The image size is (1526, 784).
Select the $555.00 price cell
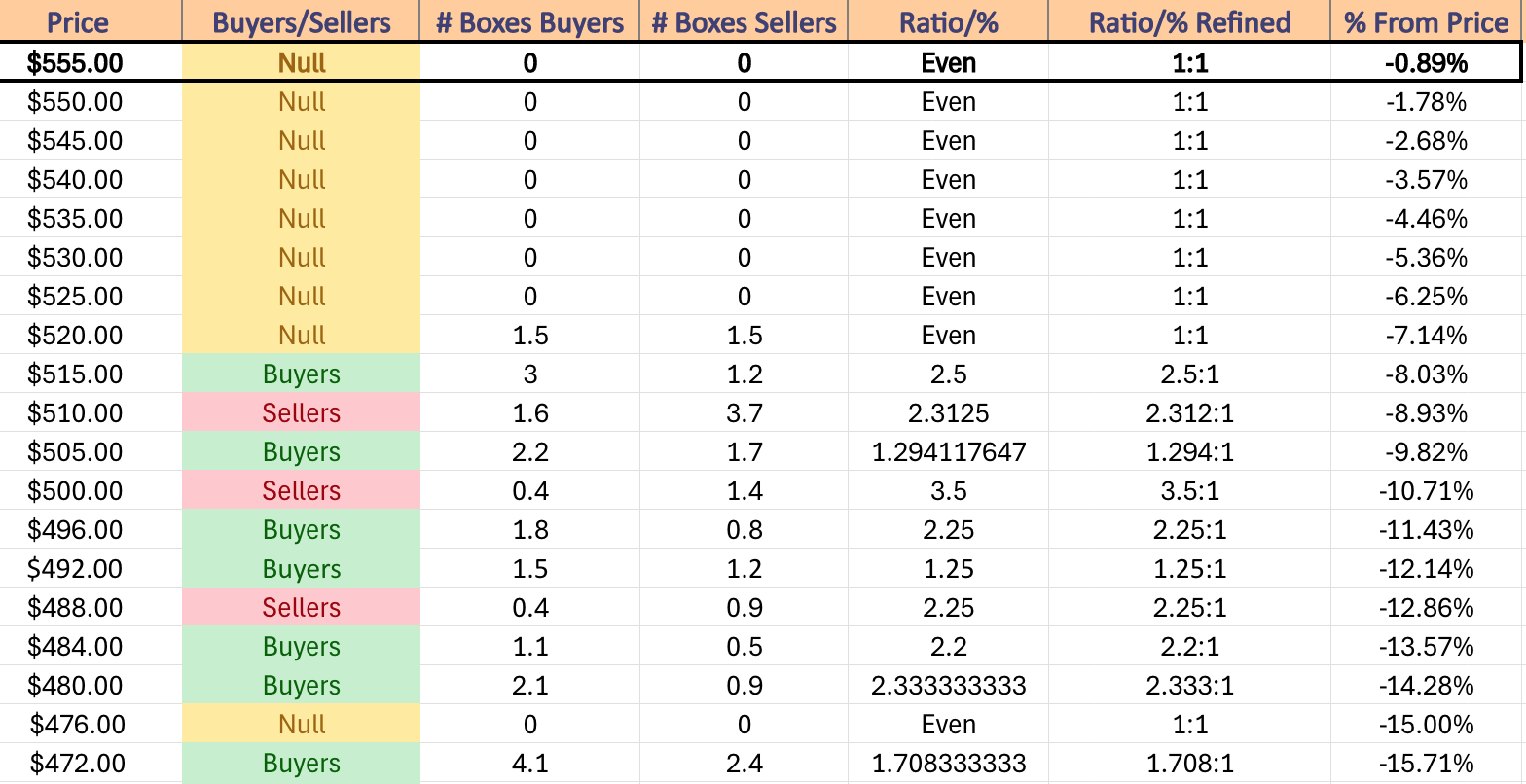(77, 63)
